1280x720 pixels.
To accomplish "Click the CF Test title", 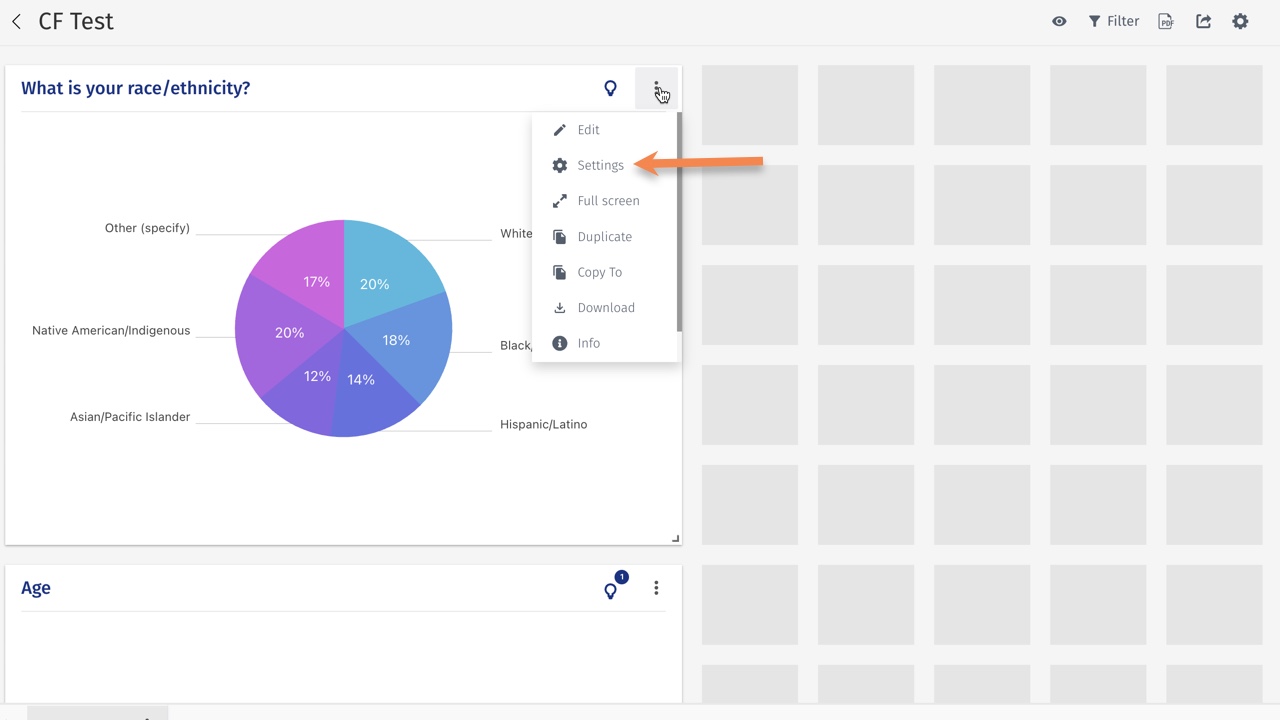I will click(x=75, y=20).
